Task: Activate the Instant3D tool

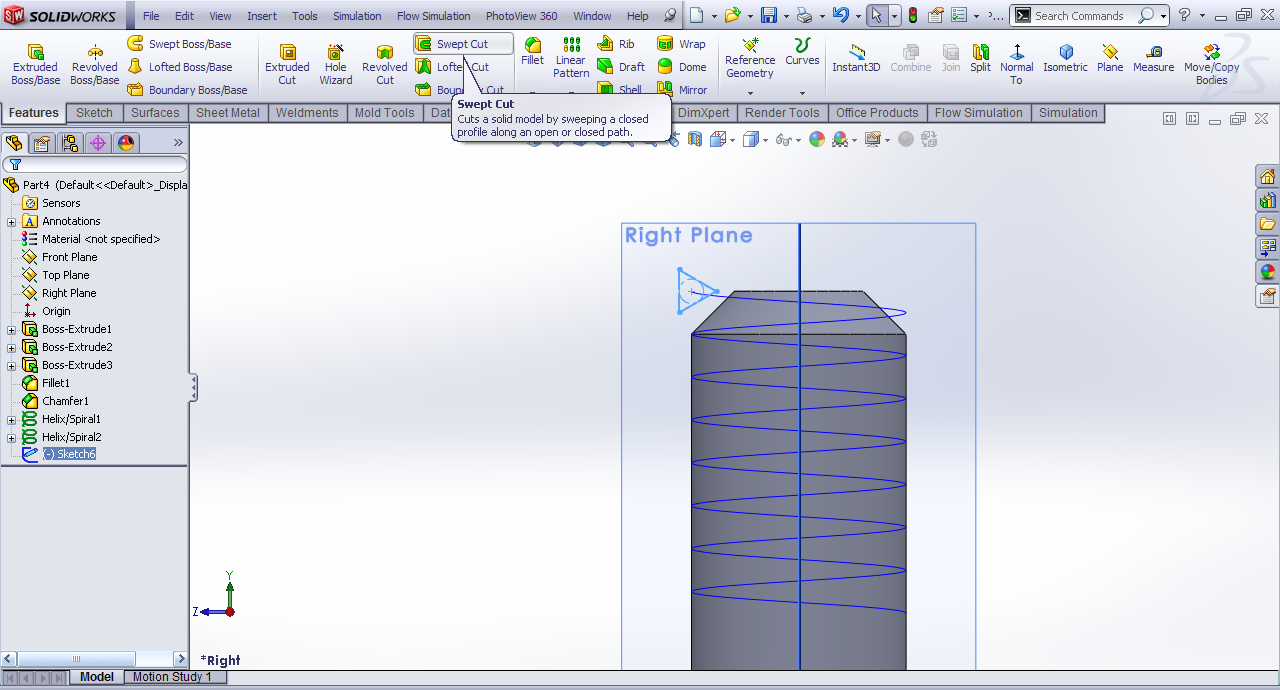Action: (856, 58)
